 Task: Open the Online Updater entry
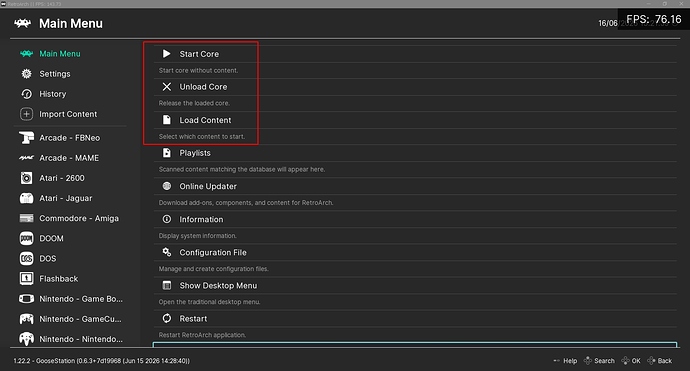coord(415,186)
